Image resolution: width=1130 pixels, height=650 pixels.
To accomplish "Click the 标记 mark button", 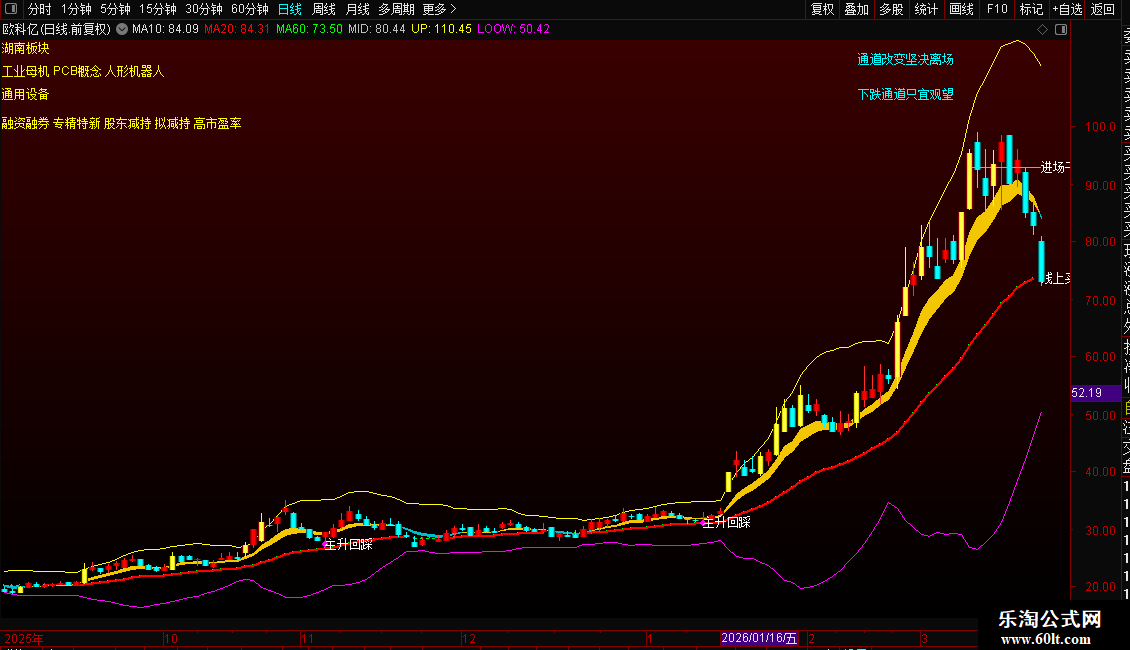I will [1031, 9].
